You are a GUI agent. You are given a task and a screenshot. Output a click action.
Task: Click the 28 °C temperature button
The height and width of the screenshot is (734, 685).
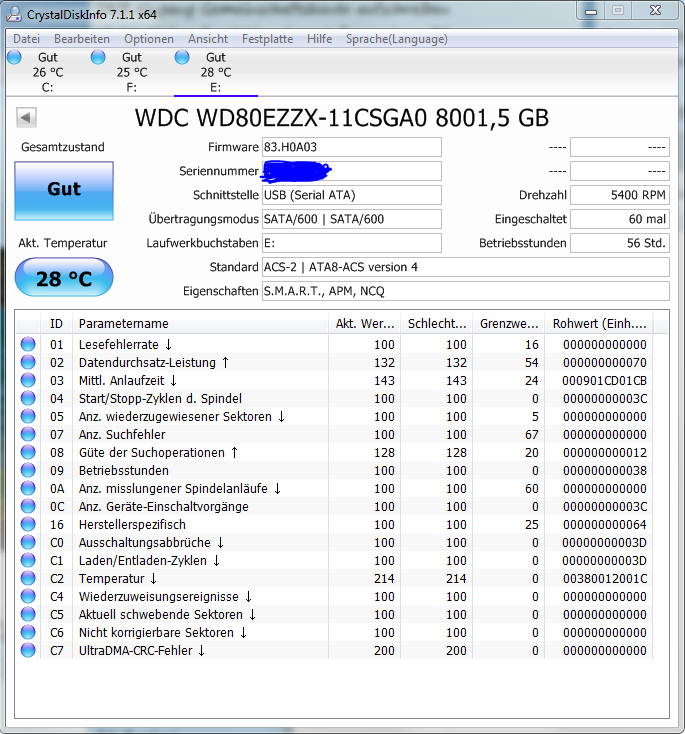pyautogui.click(x=64, y=278)
